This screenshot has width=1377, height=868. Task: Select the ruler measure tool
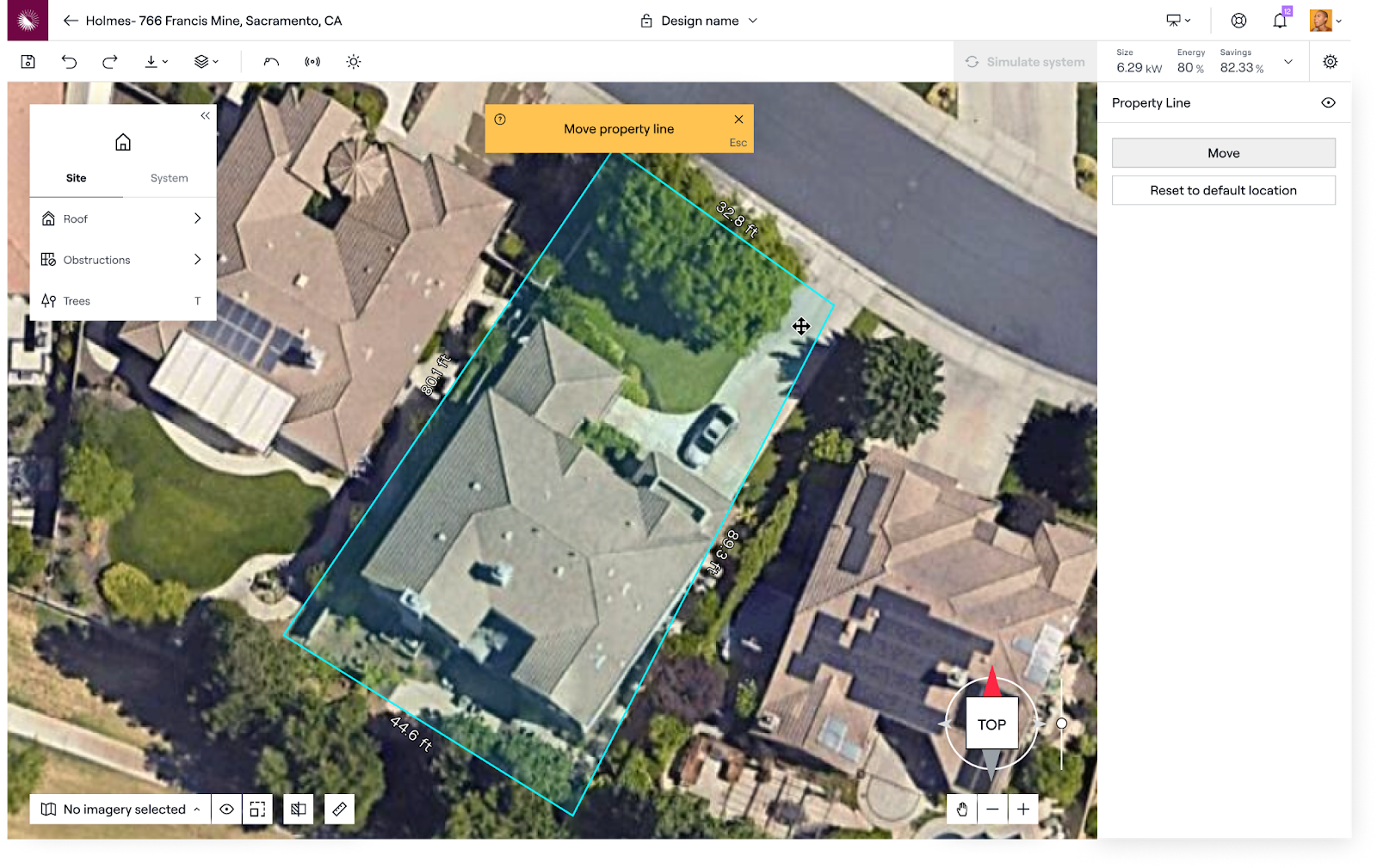(340, 810)
